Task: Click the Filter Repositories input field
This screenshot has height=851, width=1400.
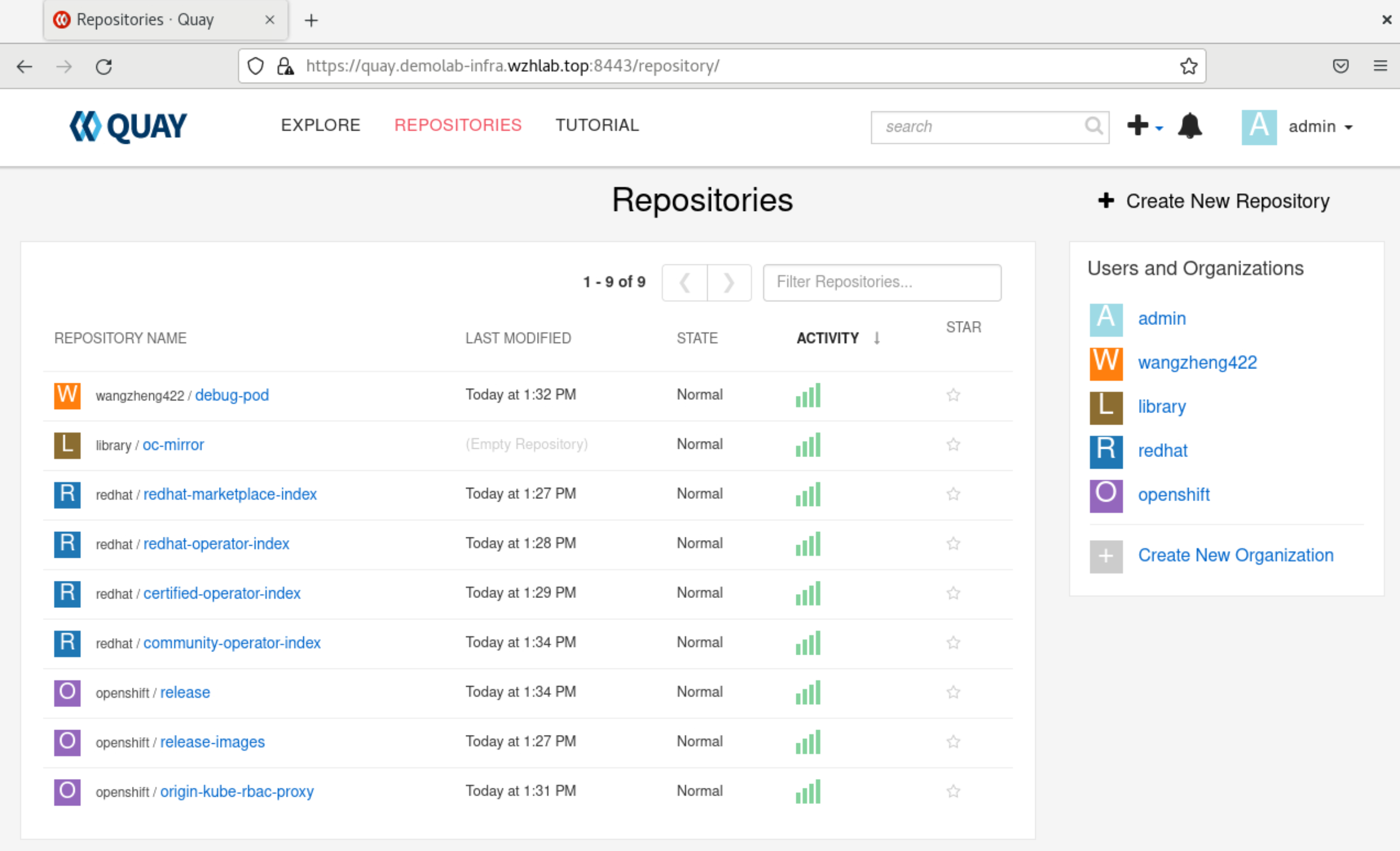Action: click(881, 282)
